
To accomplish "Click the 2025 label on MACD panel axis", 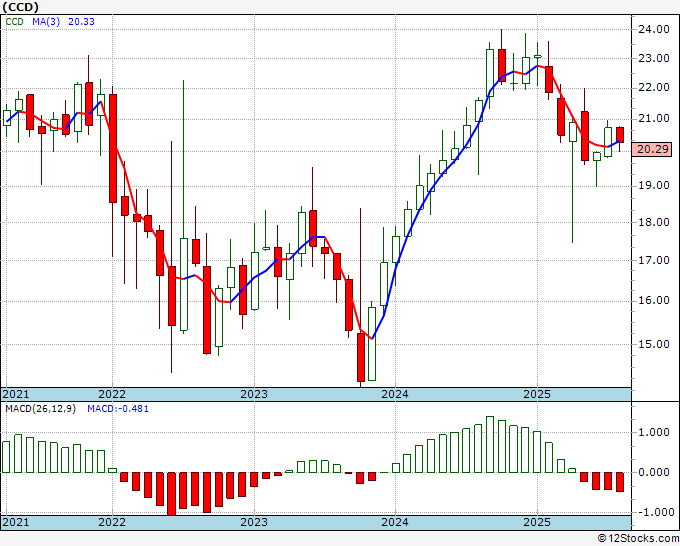I will pos(537,522).
